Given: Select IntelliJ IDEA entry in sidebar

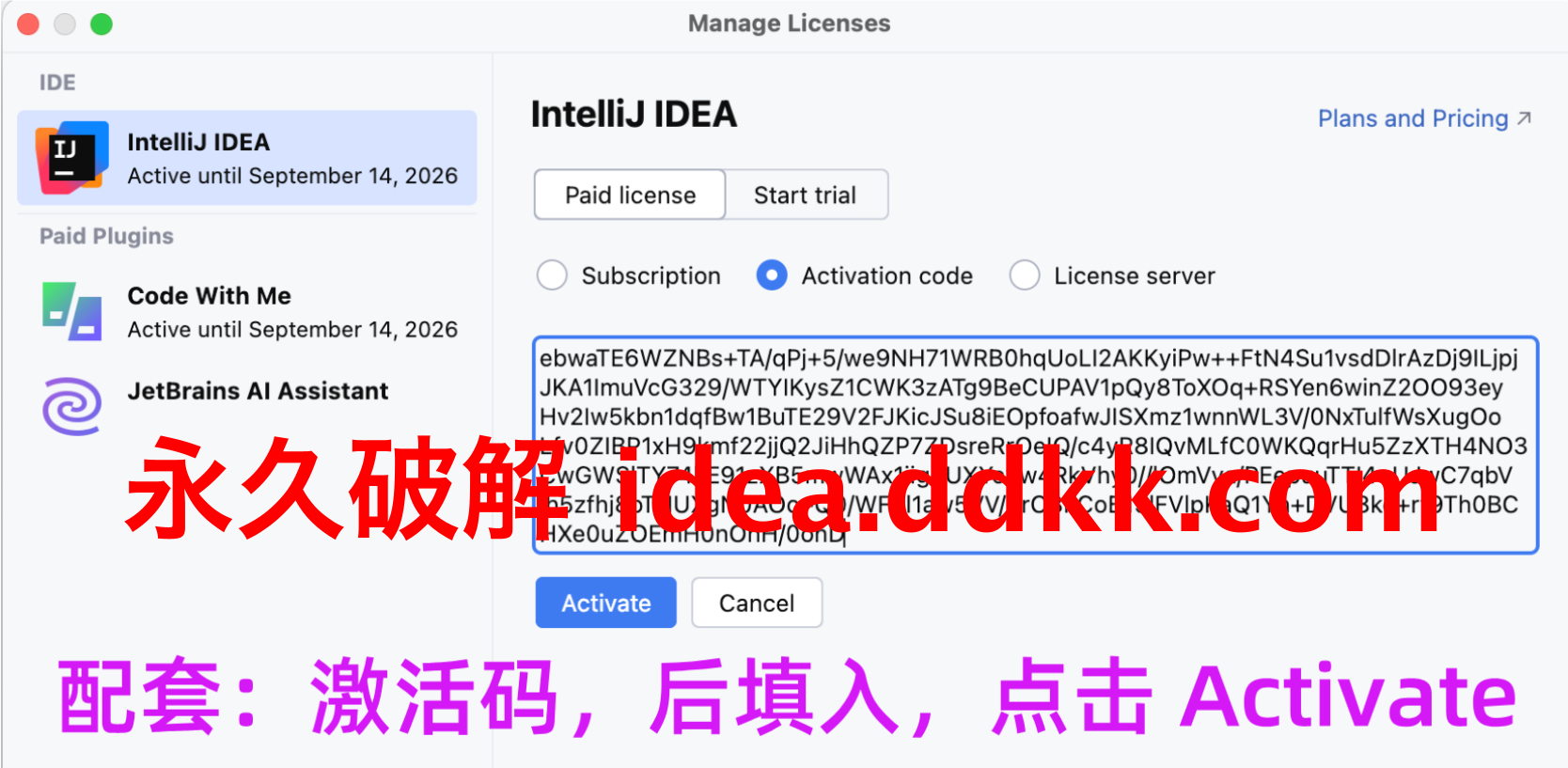Looking at the screenshot, I should pyautogui.click(x=247, y=158).
